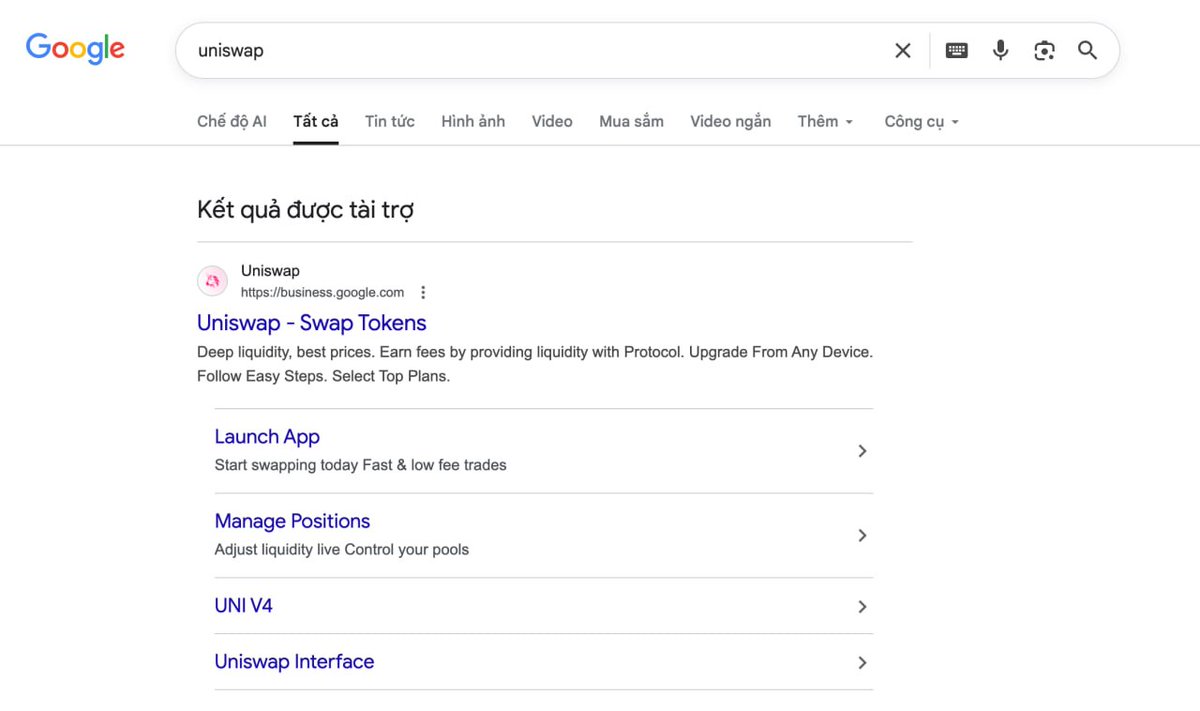Clear the search box with X icon
Image resolution: width=1200 pixels, height=711 pixels.
(902, 51)
